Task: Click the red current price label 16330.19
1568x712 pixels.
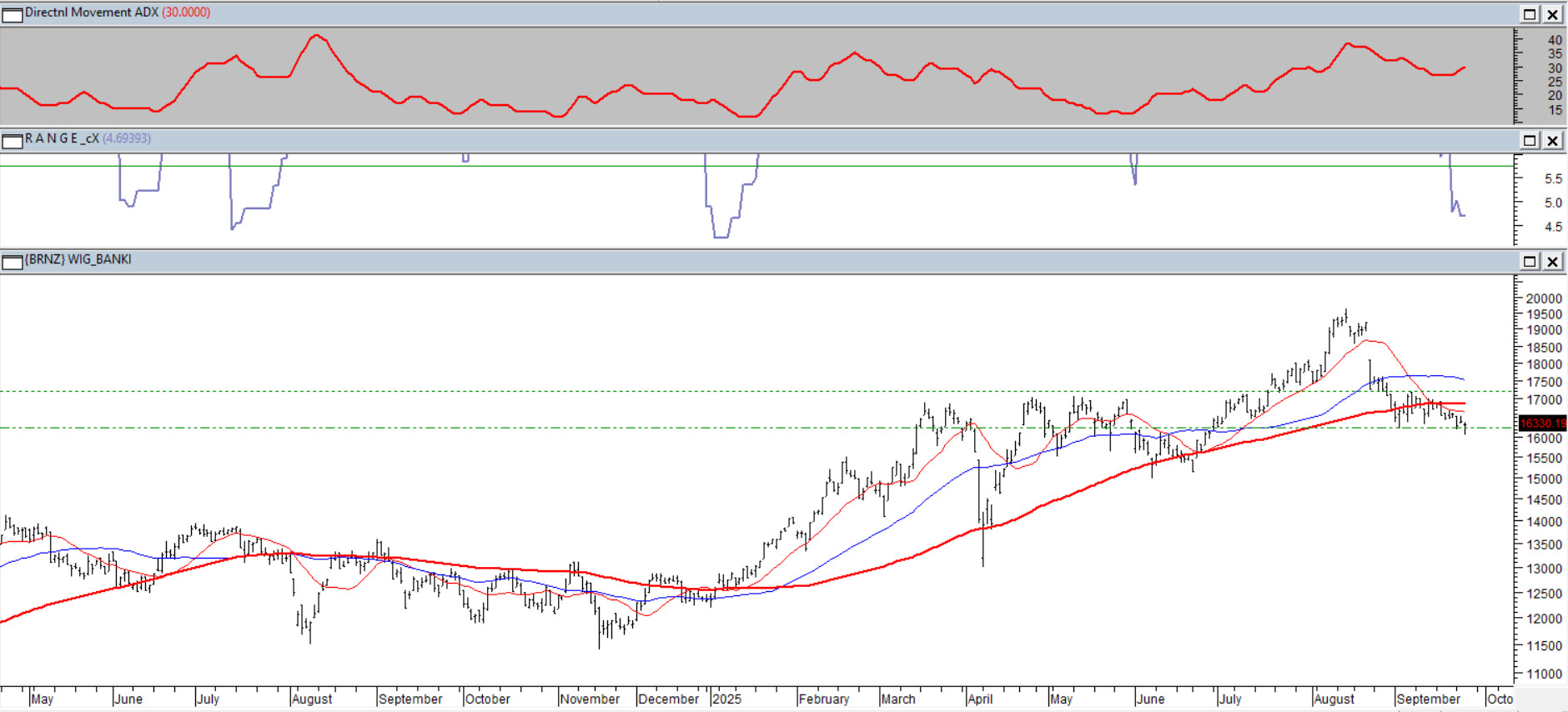Action: (x=1542, y=424)
